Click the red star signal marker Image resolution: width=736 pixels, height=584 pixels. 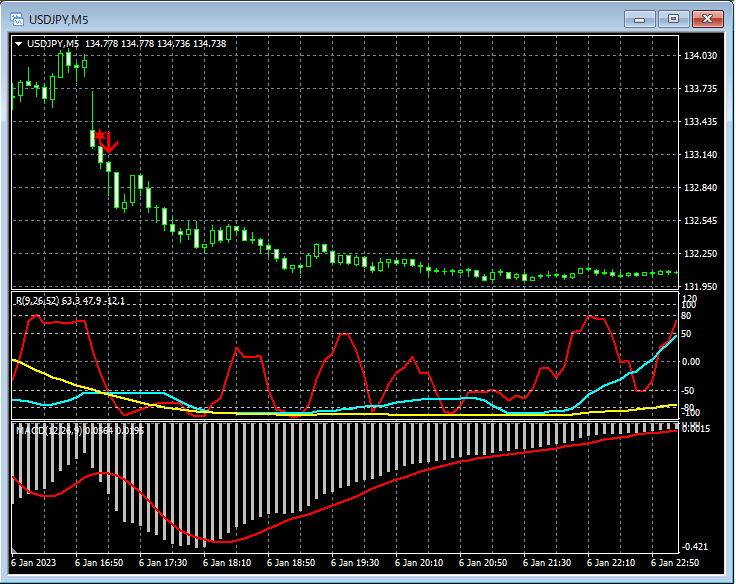click(x=100, y=136)
